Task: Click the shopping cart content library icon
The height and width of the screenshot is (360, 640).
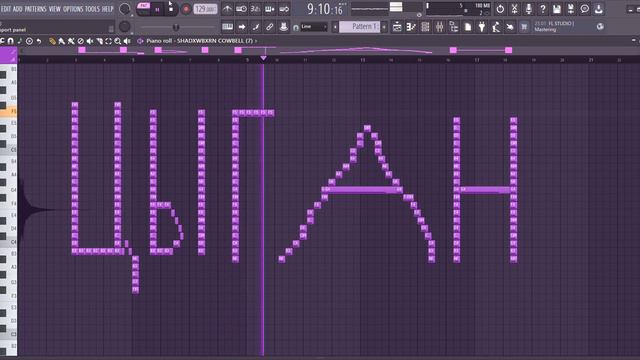Action: click(524, 27)
